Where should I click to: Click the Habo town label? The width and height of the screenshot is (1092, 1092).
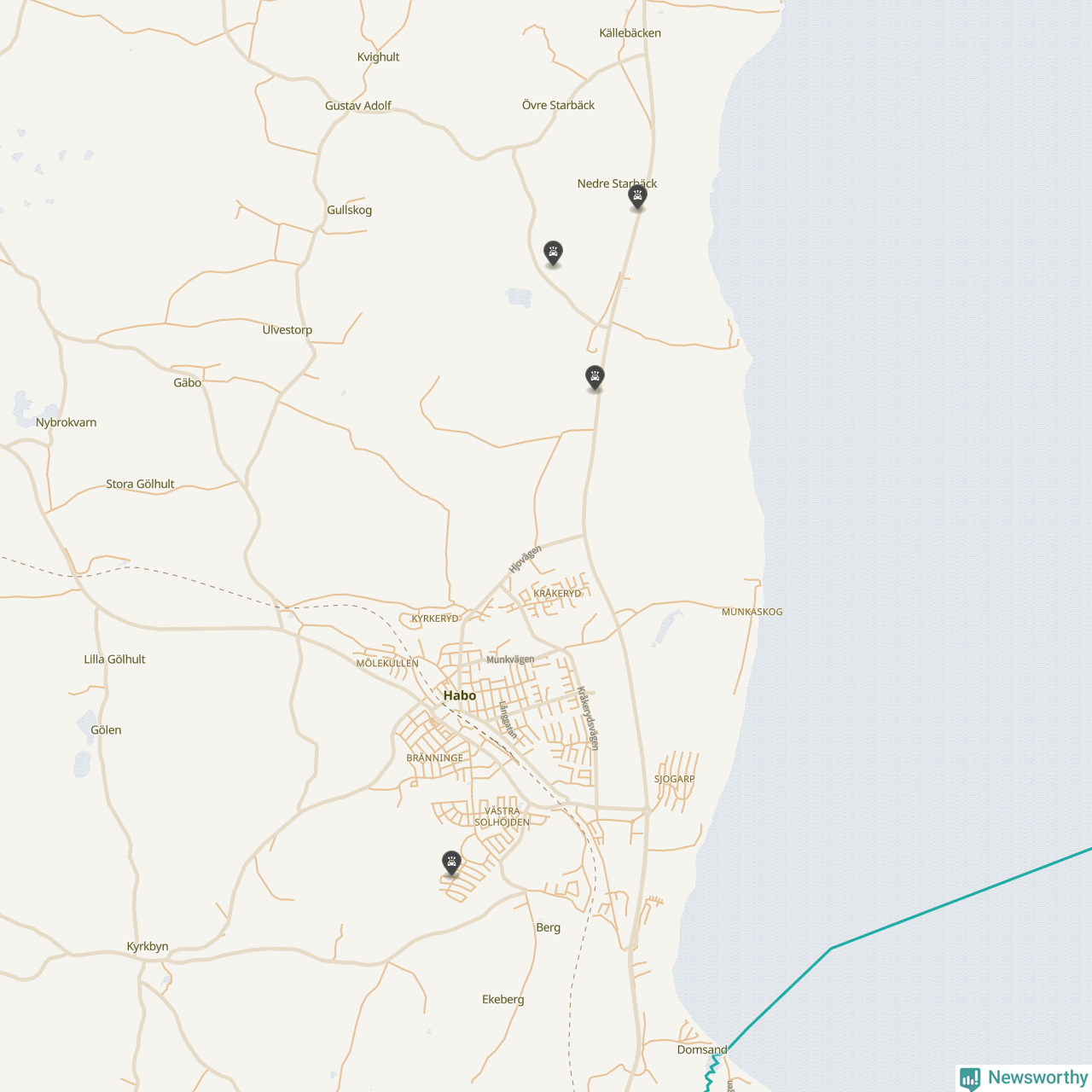[459, 695]
